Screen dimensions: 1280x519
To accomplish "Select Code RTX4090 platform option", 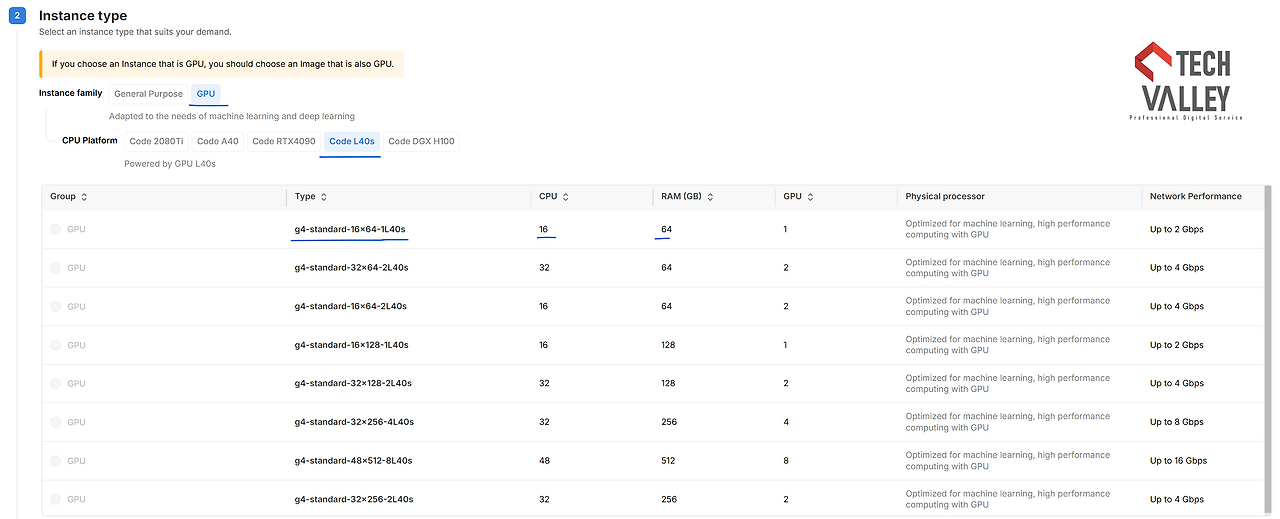I will [284, 141].
